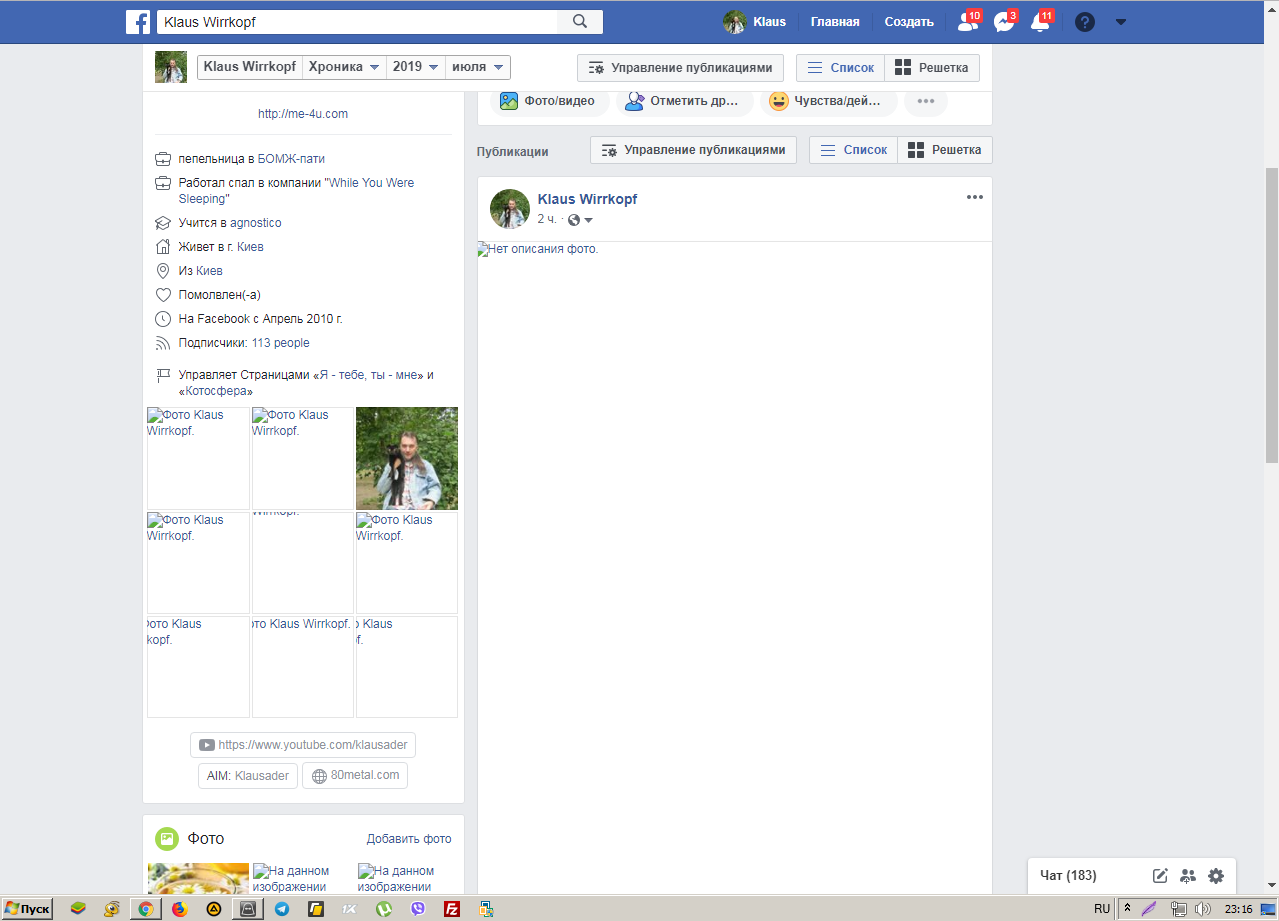The width and height of the screenshot is (1279, 921).
Task: Click 113 people followers link
Action: [x=280, y=343]
